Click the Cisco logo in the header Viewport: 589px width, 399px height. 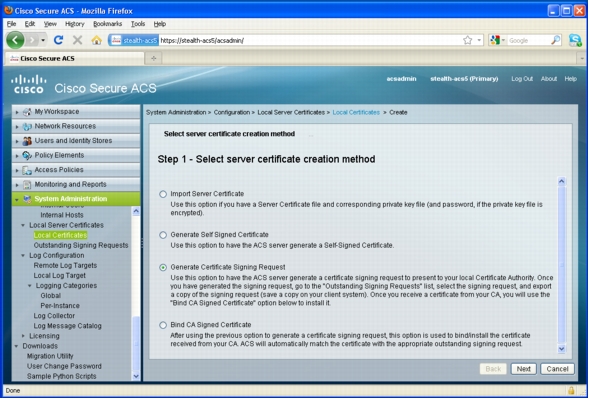(29, 84)
